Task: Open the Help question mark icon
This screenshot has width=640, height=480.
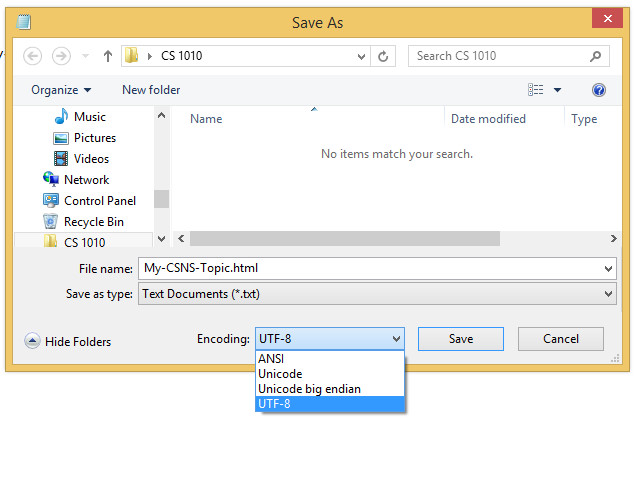Action: (x=599, y=90)
